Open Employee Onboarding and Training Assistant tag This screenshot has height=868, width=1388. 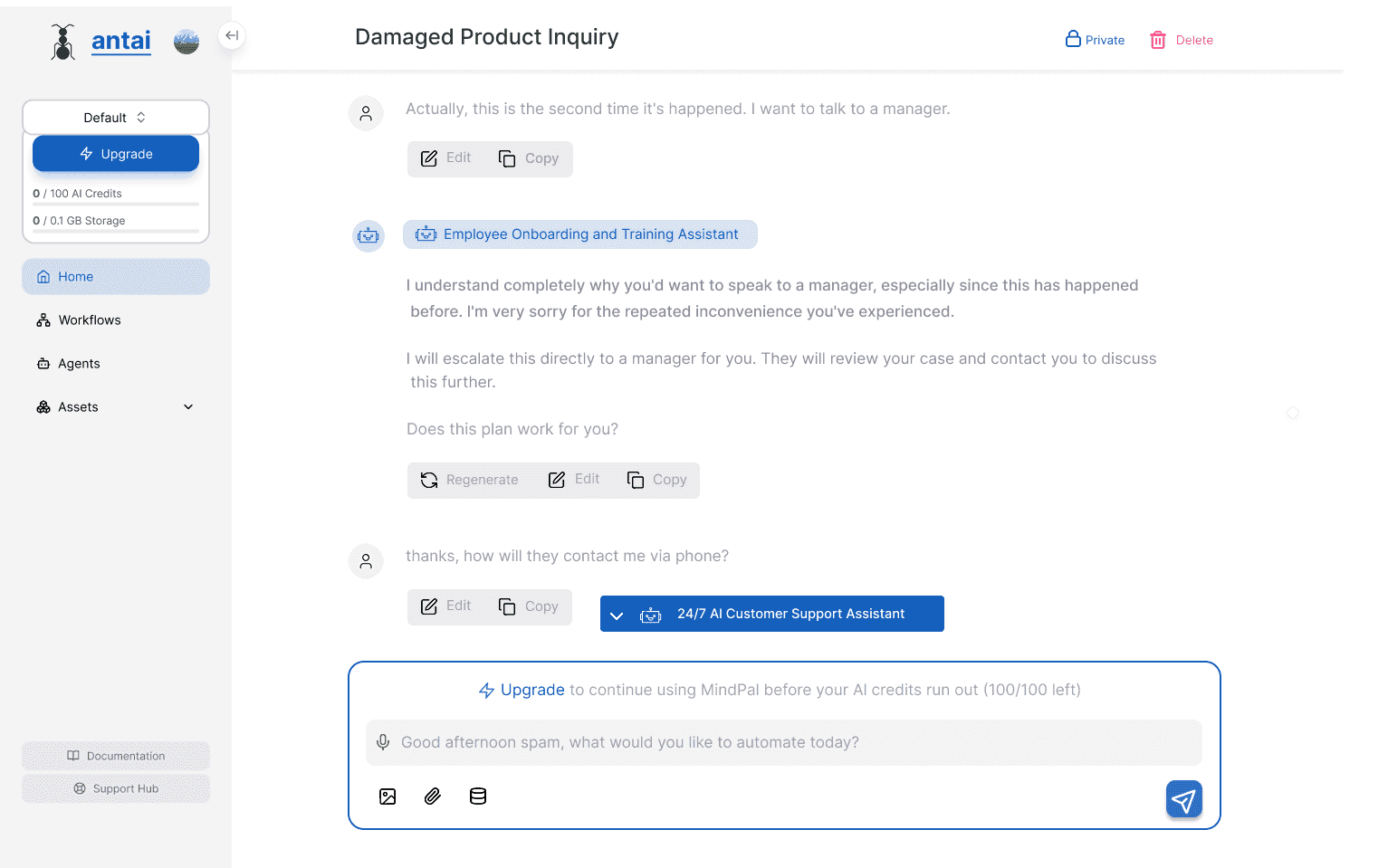coord(579,234)
